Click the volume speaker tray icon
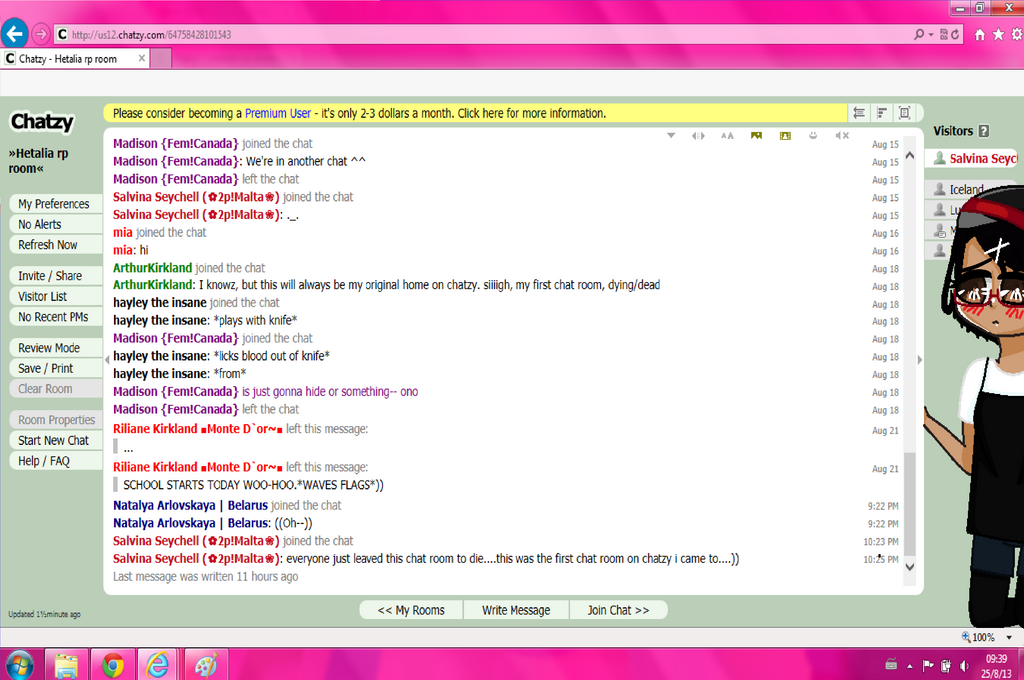This screenshot has height=680, width=1024. pos(965,666)
